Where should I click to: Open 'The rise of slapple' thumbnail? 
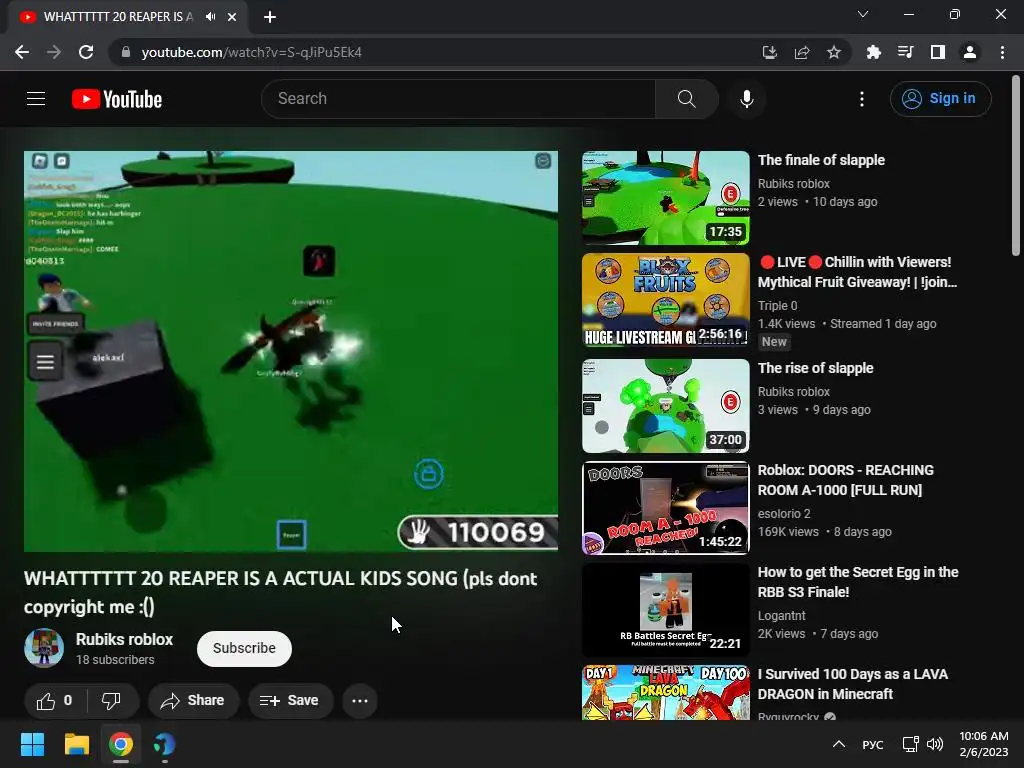[x=665, y=406]
